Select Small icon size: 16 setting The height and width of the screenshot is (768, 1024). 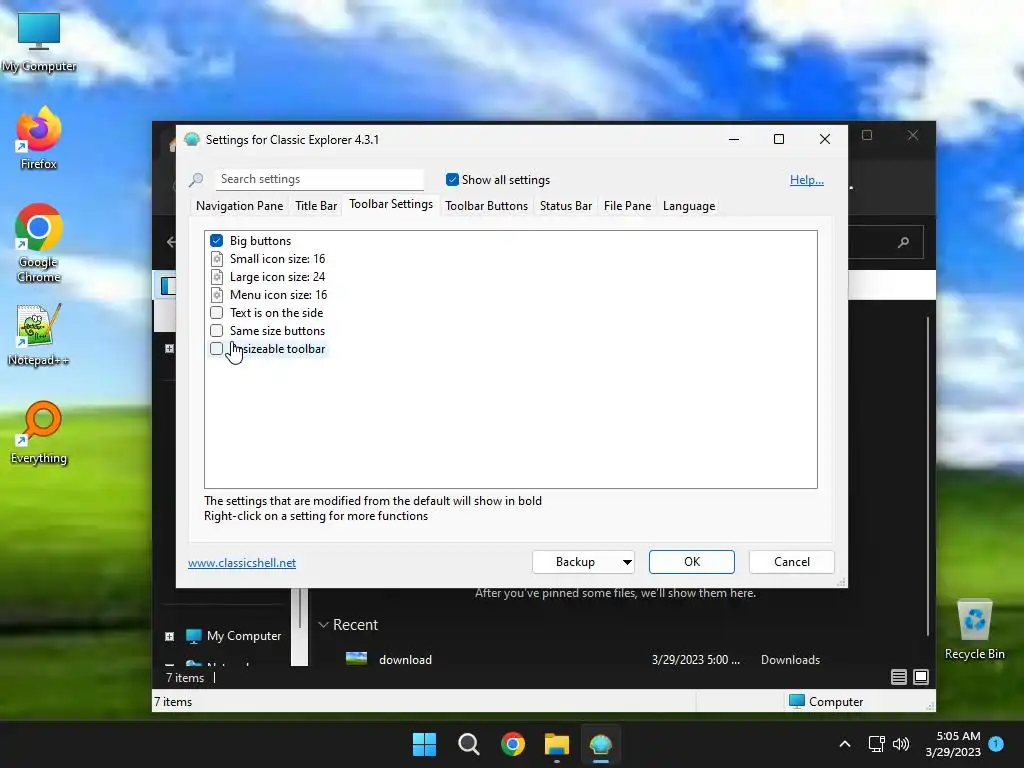click(278, 259)
